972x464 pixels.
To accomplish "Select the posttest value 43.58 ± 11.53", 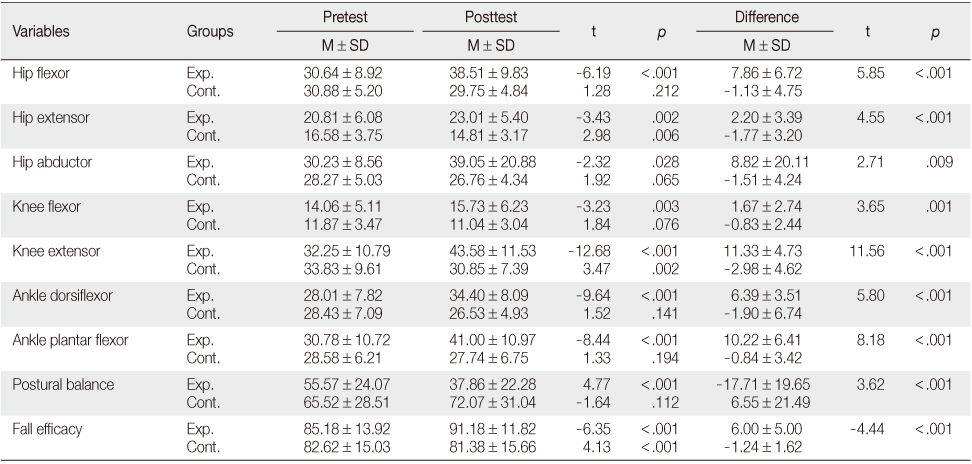I will pos(492,251).
